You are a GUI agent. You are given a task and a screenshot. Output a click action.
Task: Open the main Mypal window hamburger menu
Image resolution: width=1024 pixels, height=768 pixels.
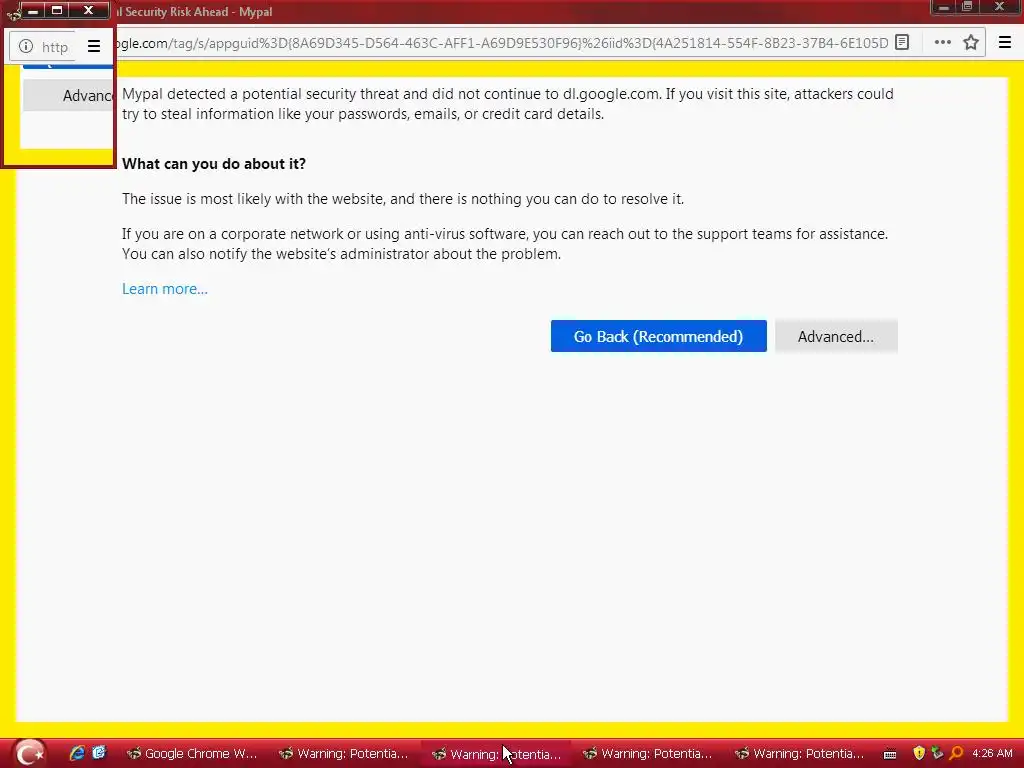click(x=1004, y=42)
